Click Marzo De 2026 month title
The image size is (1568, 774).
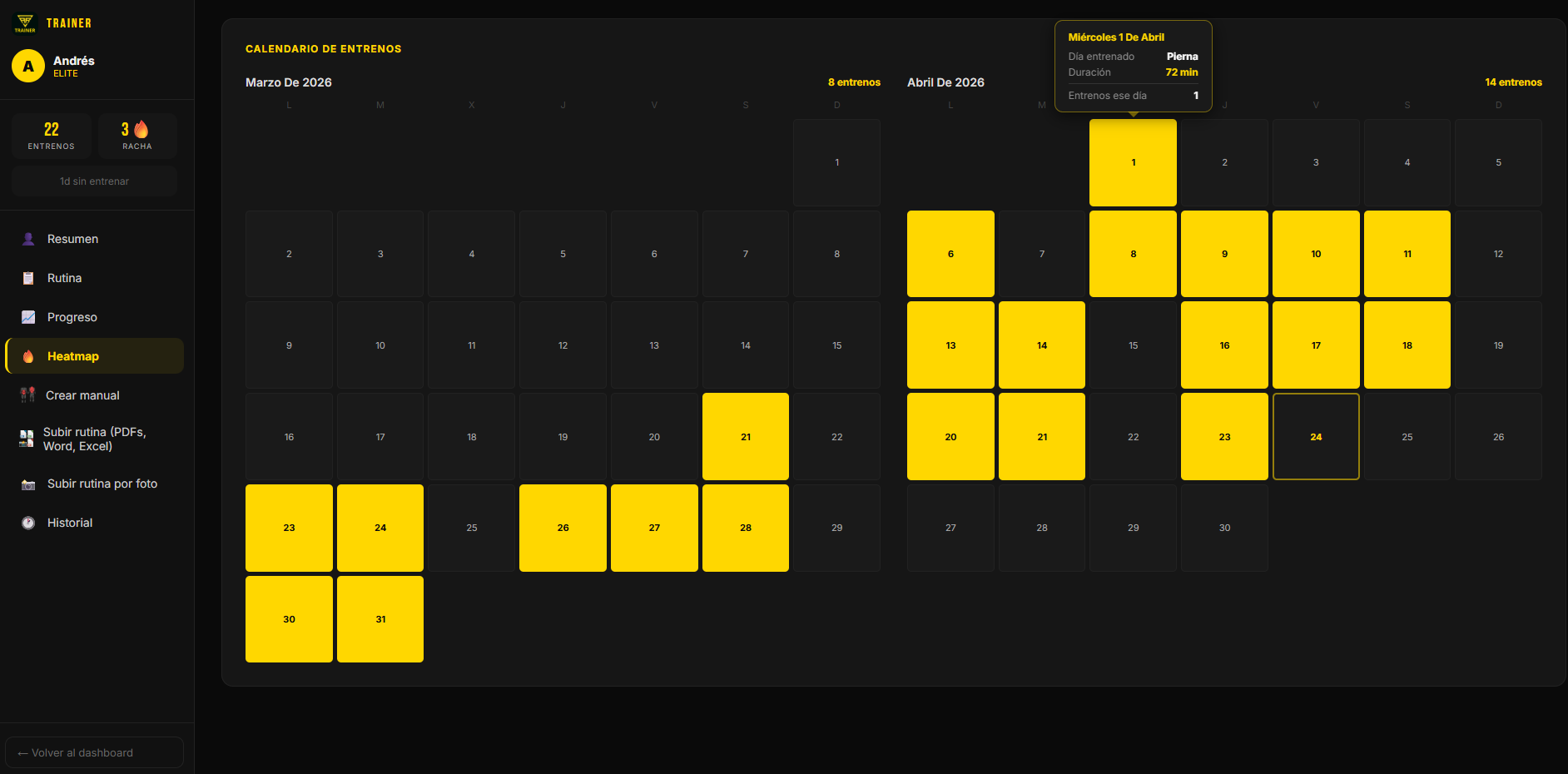[x=289, y=82]
